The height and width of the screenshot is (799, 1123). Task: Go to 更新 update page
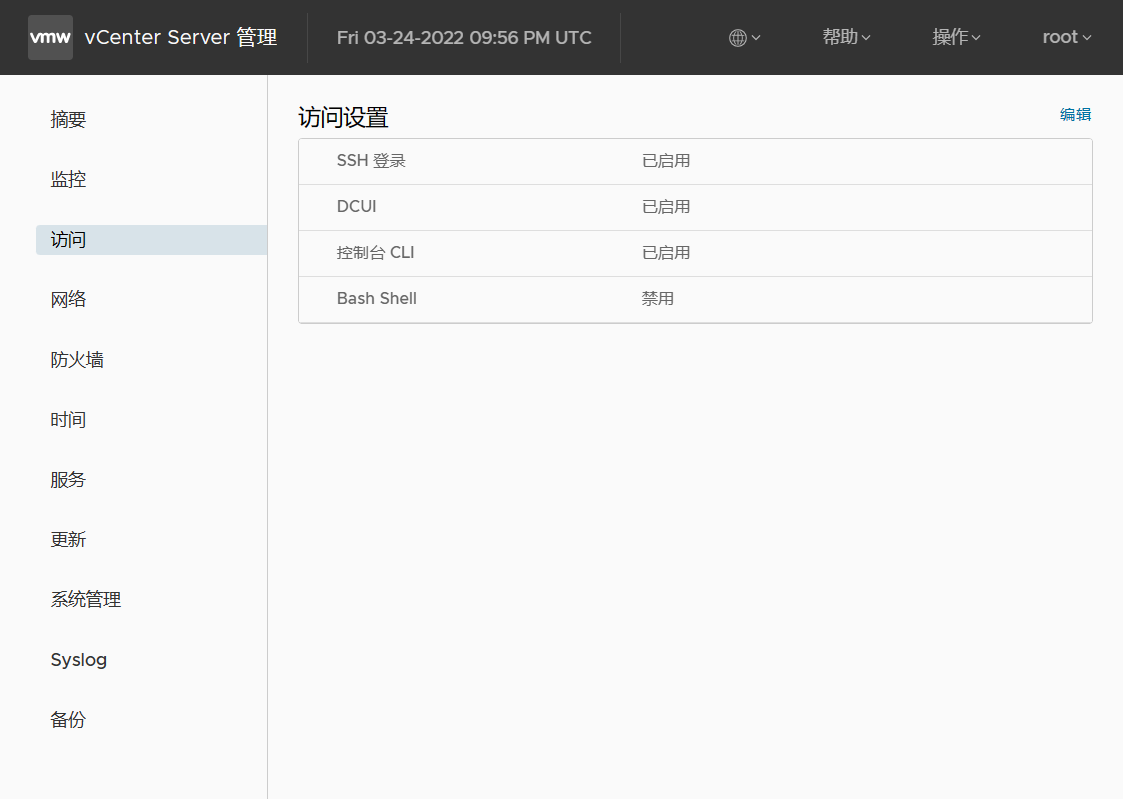pos(69,540)
